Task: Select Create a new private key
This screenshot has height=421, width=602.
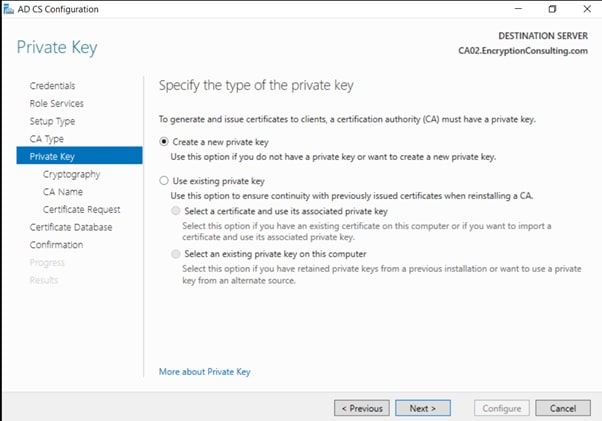Action: pos(165,142)
